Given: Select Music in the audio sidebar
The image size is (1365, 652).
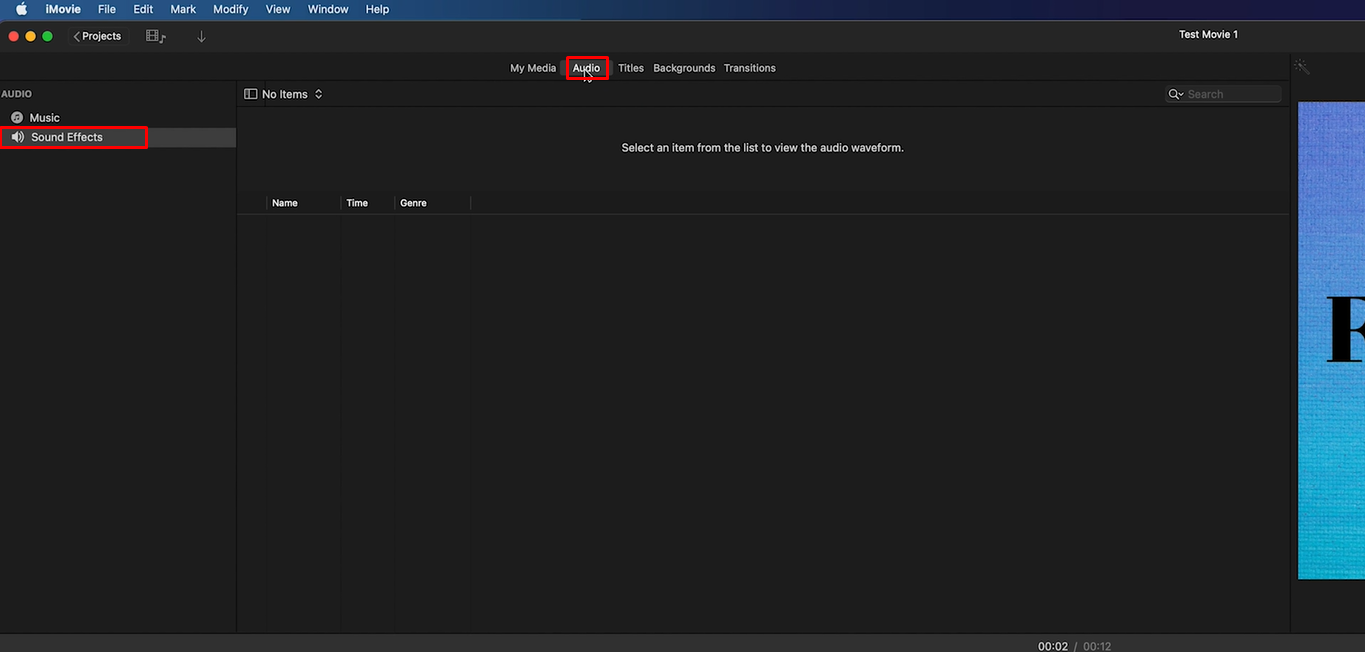Looking at the screenshot, I should (x=118, y=118).
